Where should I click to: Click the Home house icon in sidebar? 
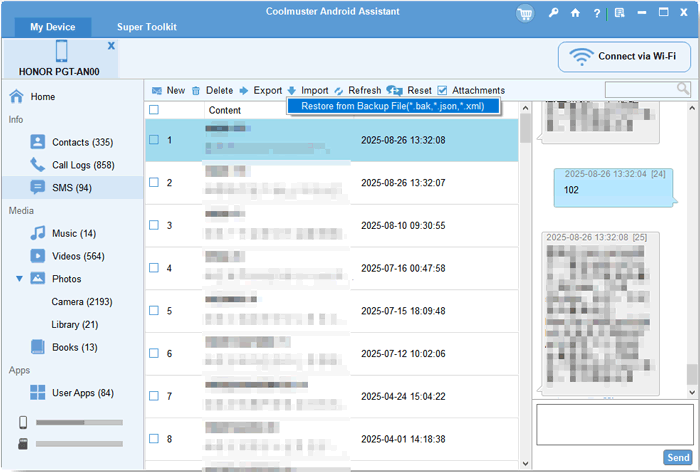pos(17,96)
